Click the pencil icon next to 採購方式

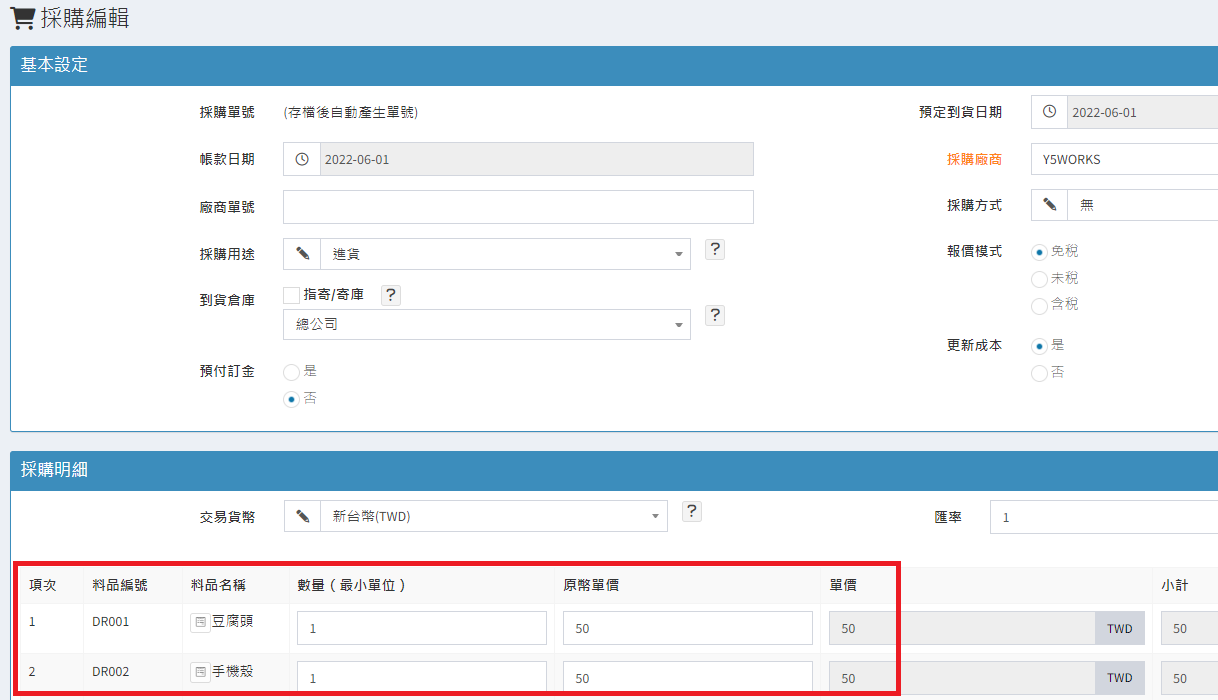(1049, 205)
